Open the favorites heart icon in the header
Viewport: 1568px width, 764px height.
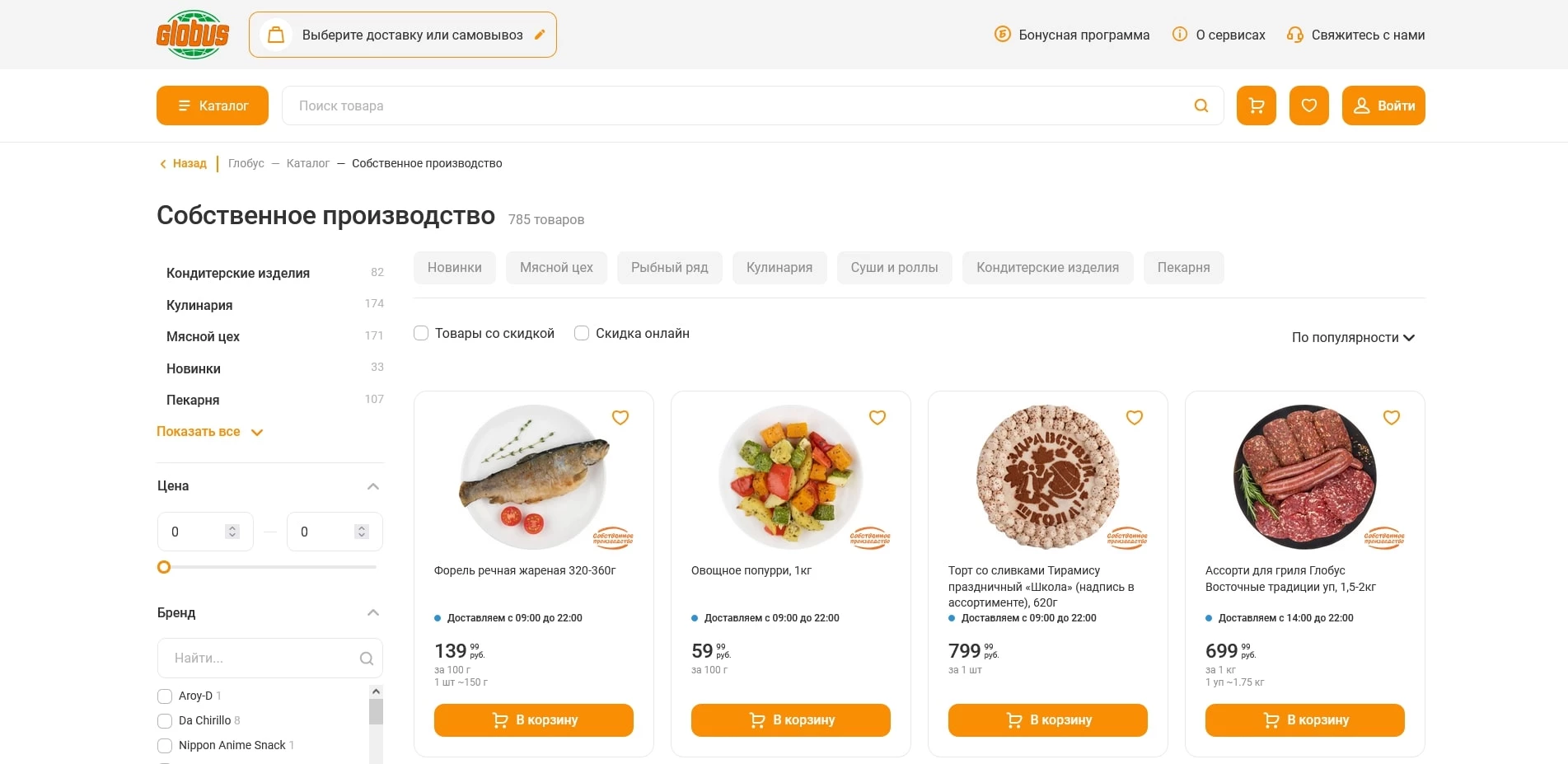[1308, 105]
